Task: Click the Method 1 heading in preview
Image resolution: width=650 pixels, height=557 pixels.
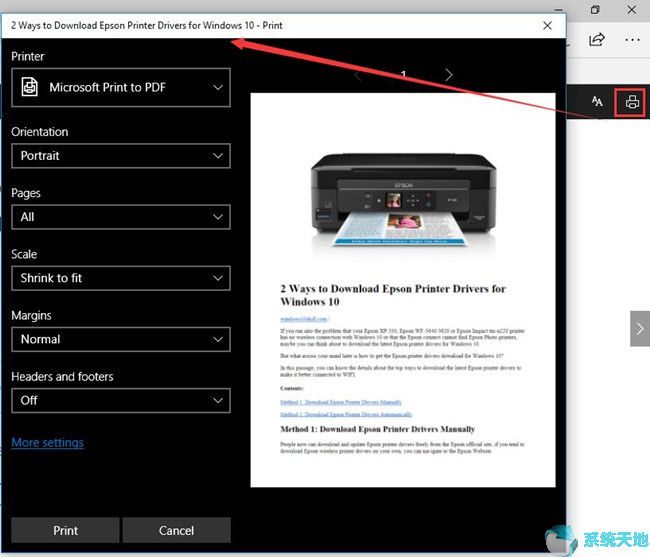Action: coord(377,429)
